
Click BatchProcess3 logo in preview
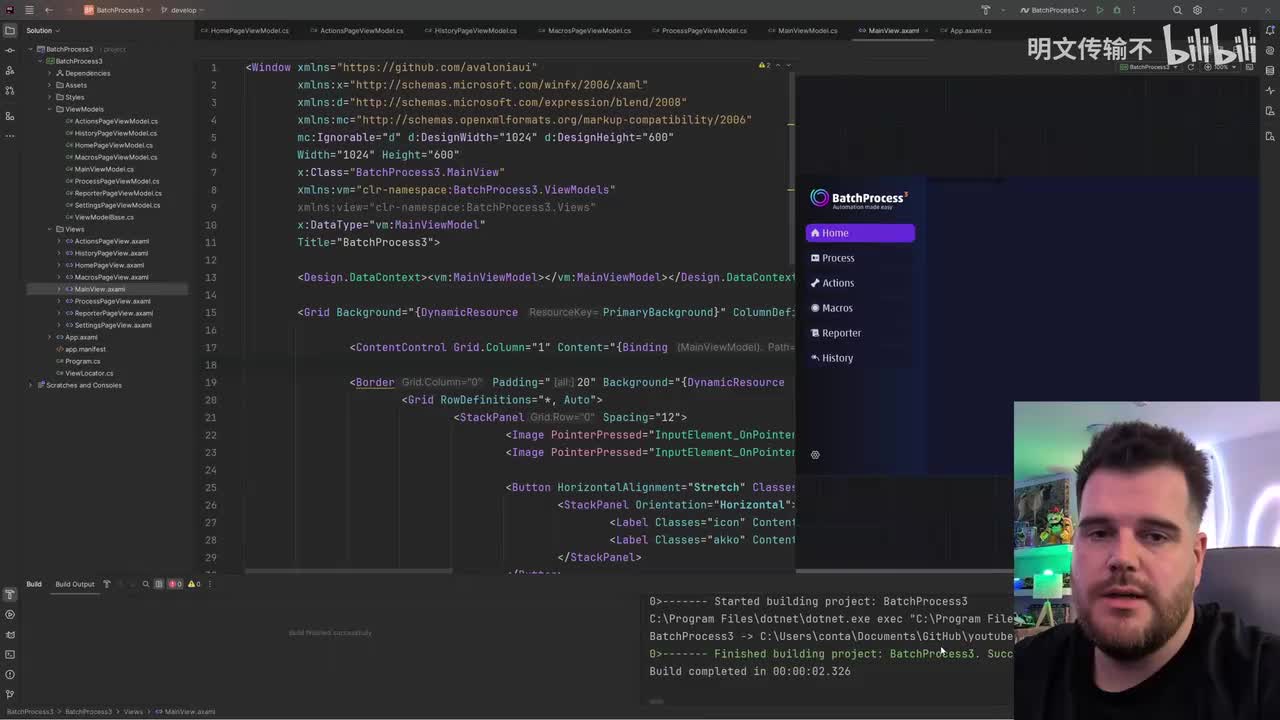pyautogui.click(x=859, y=198)
